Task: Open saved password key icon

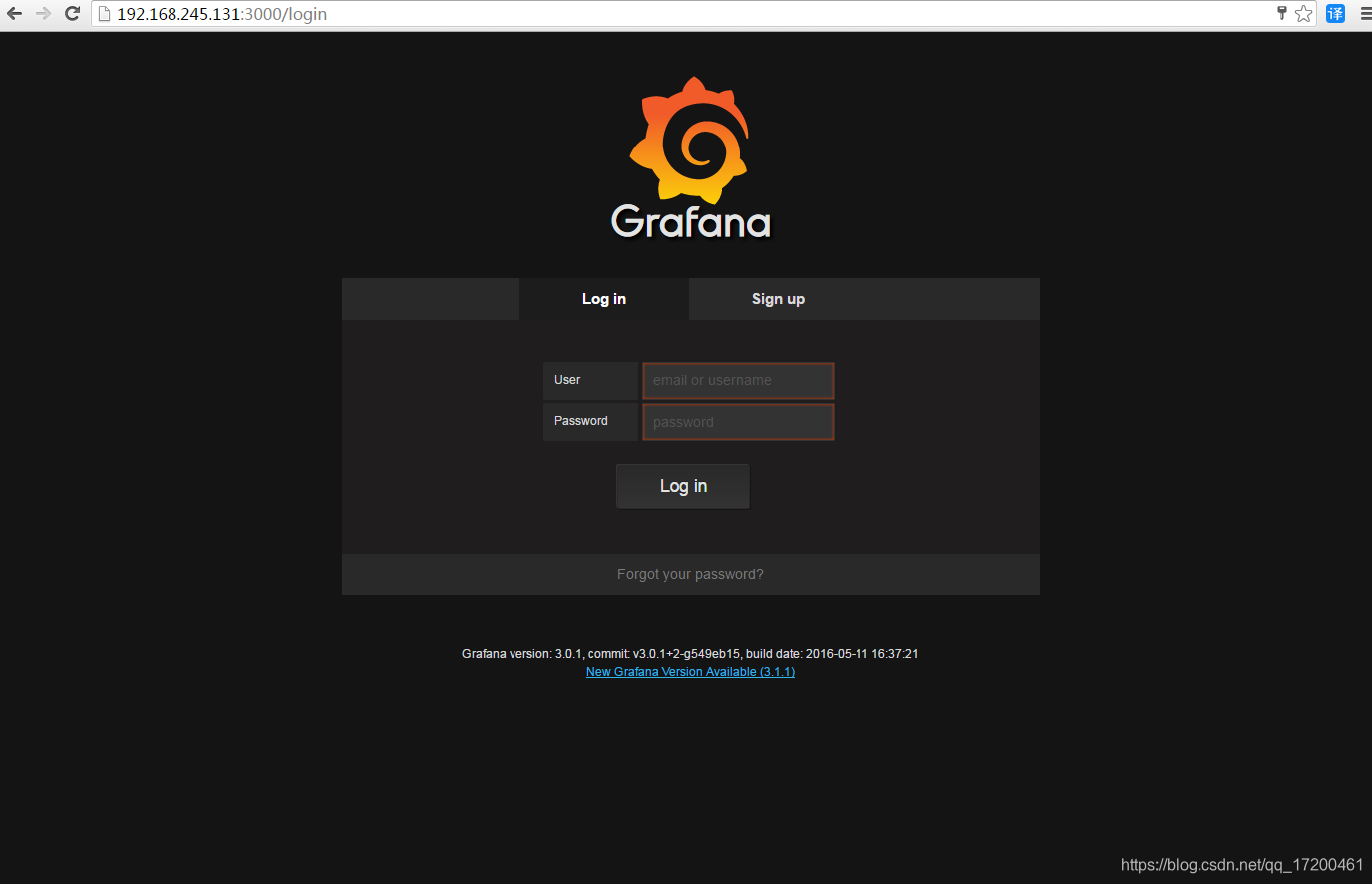Action: (1282, 13)
